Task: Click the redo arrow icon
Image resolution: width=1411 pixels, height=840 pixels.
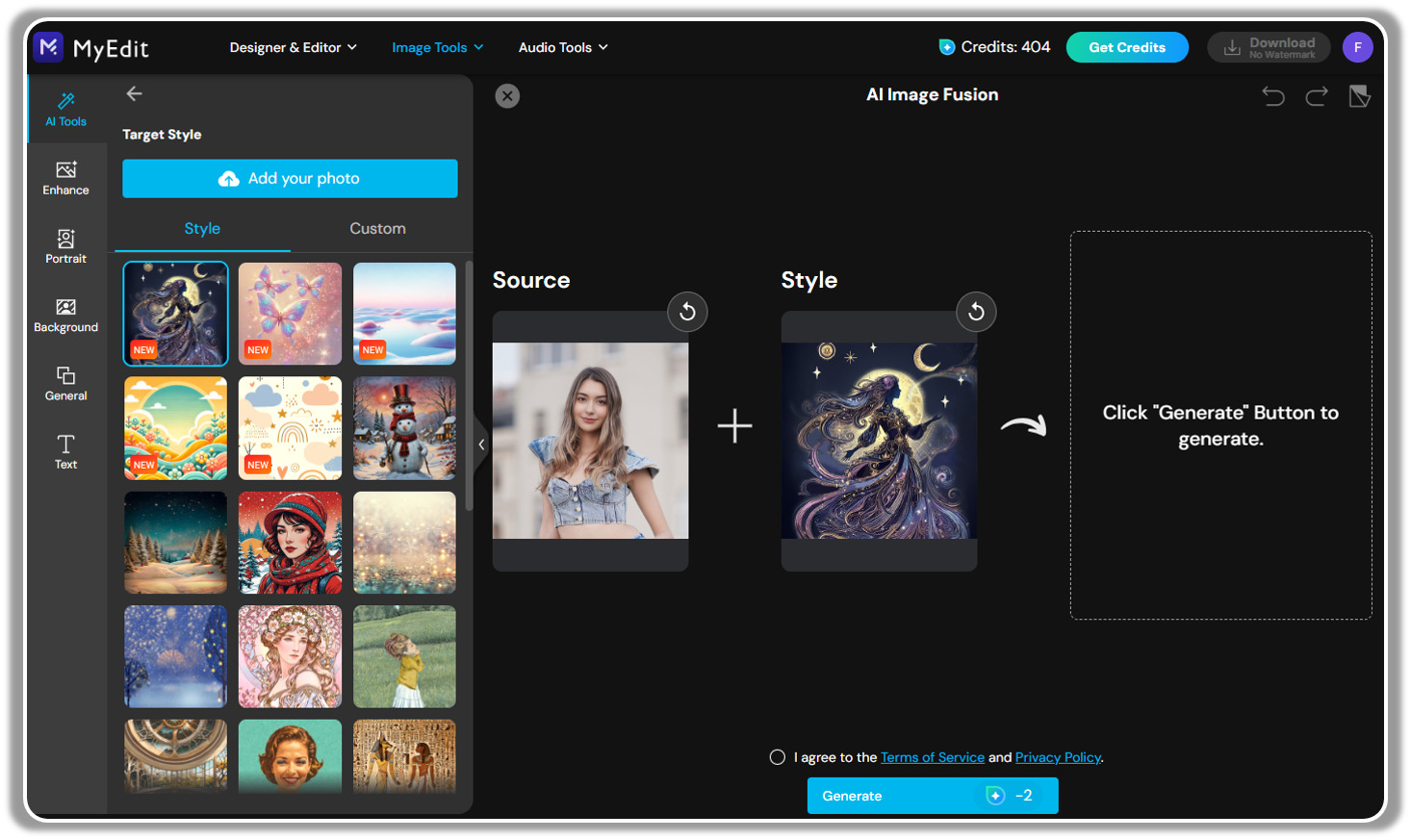Action: [x=1316, y=95]
